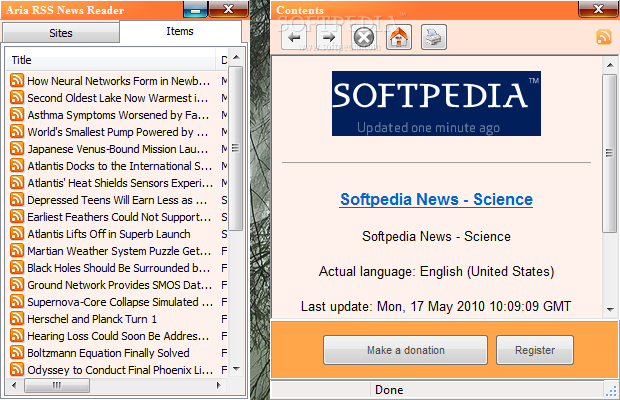Click RSS icon beside Boltzmann Equation item
620x400 pixels.
tap(17, 352)
